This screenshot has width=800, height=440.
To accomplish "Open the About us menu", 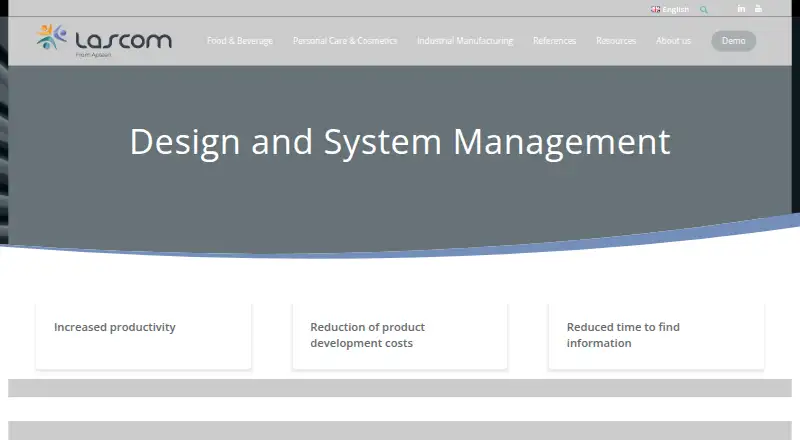I will point(673,41).
